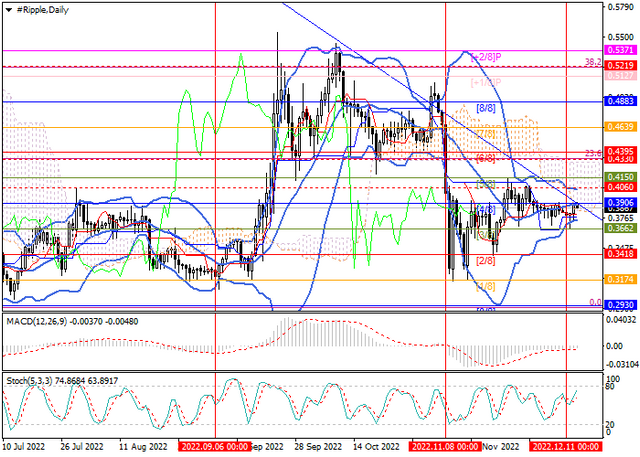Select the 0.4150 green price label

click(620, 177)
